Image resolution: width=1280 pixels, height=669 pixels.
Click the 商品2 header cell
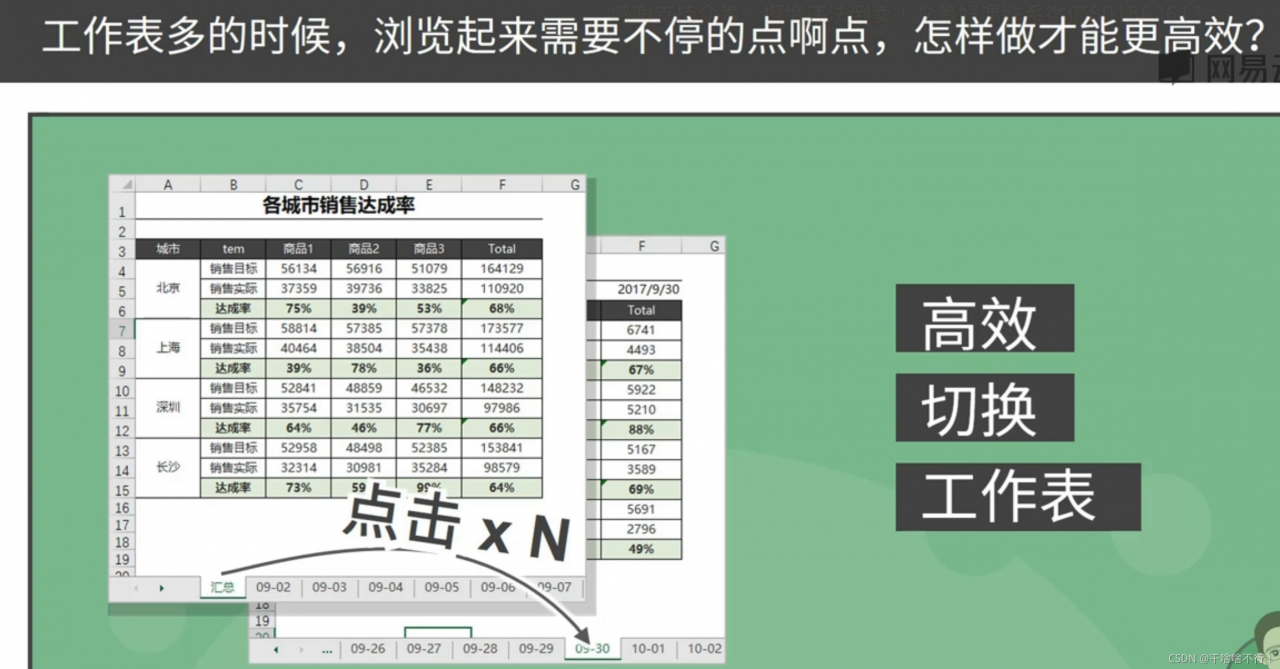point(363,249)
